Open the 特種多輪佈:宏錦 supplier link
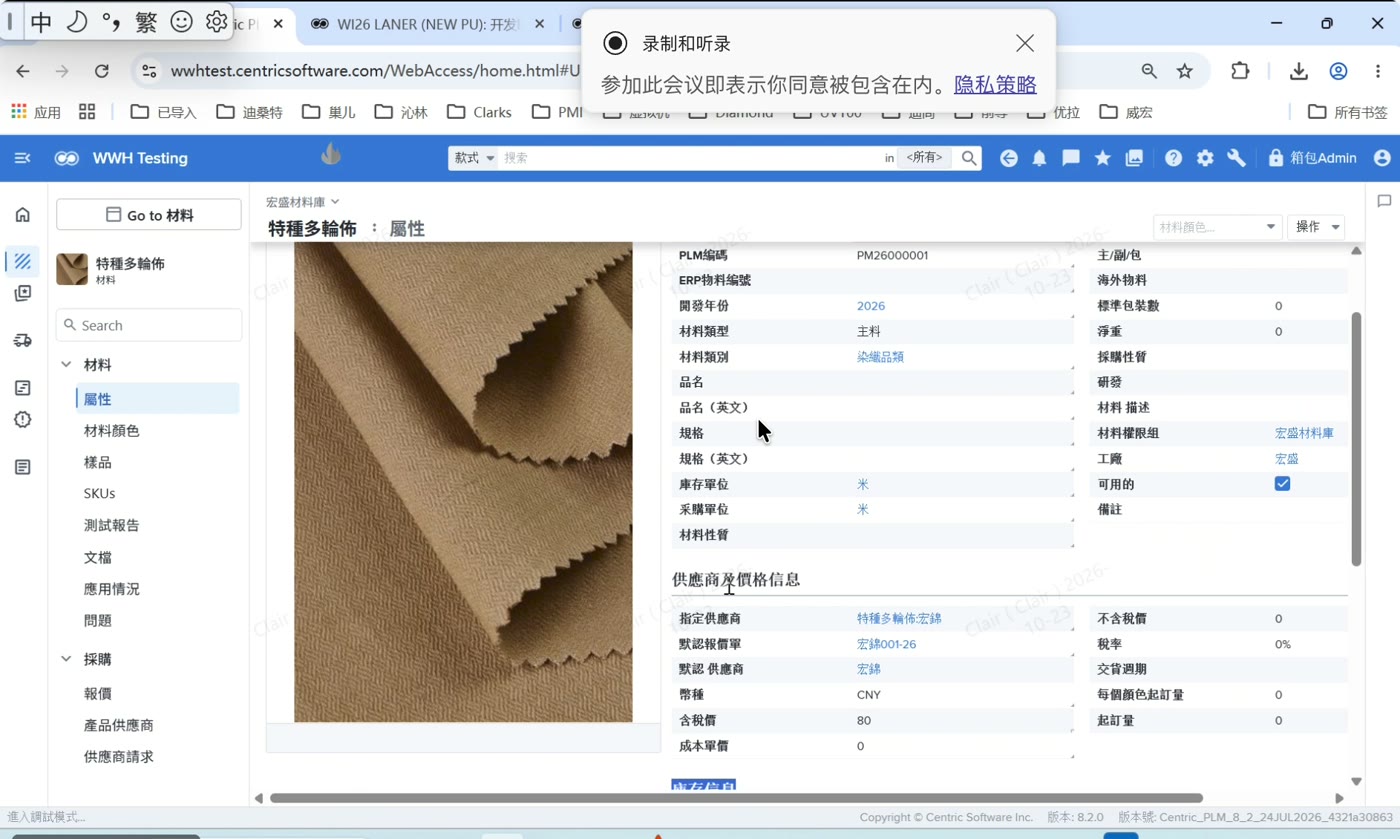The width and height of the screenshot is (1400, 839). click(899, 619)
